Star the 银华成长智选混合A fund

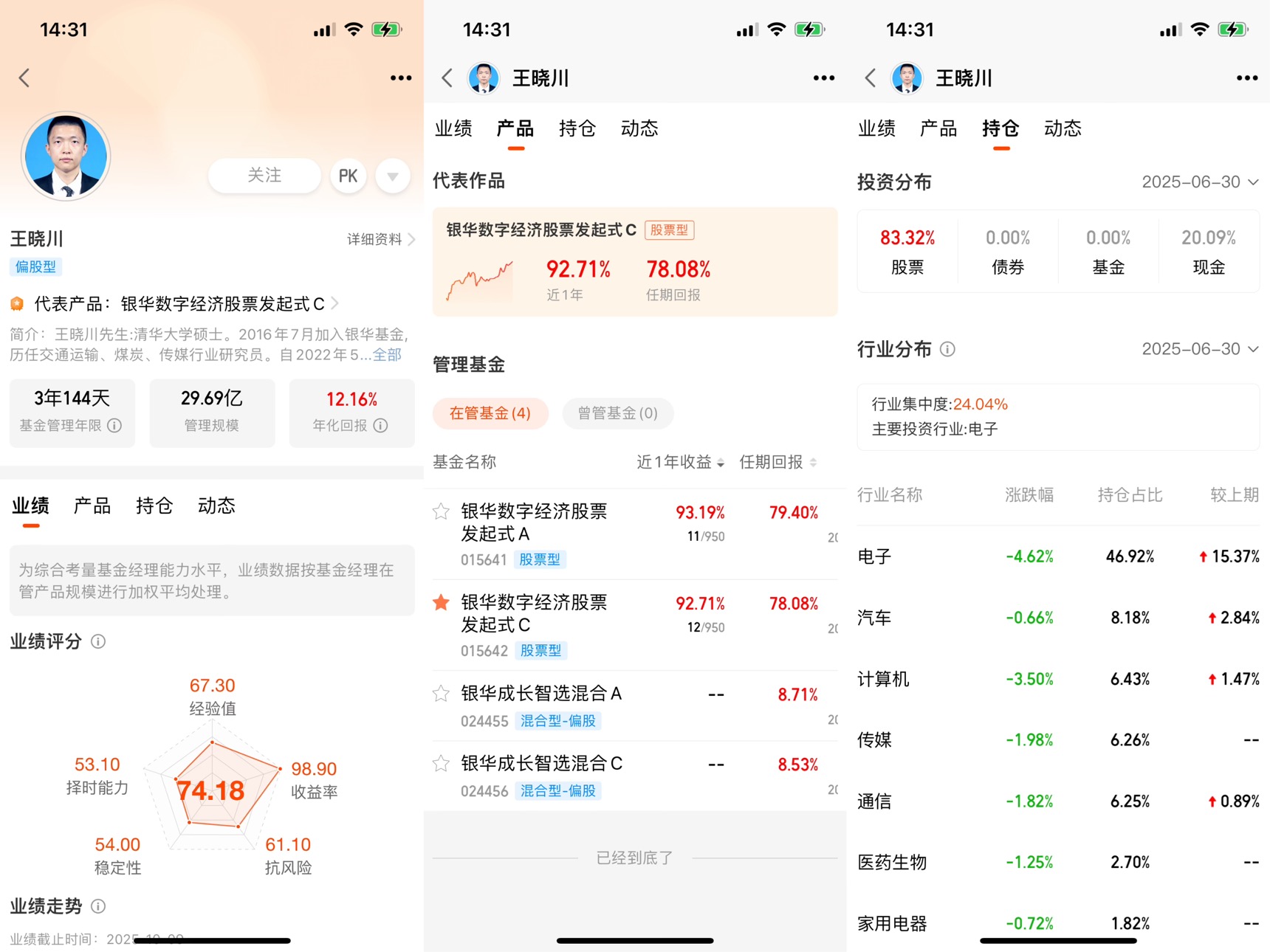pos(442,693)
